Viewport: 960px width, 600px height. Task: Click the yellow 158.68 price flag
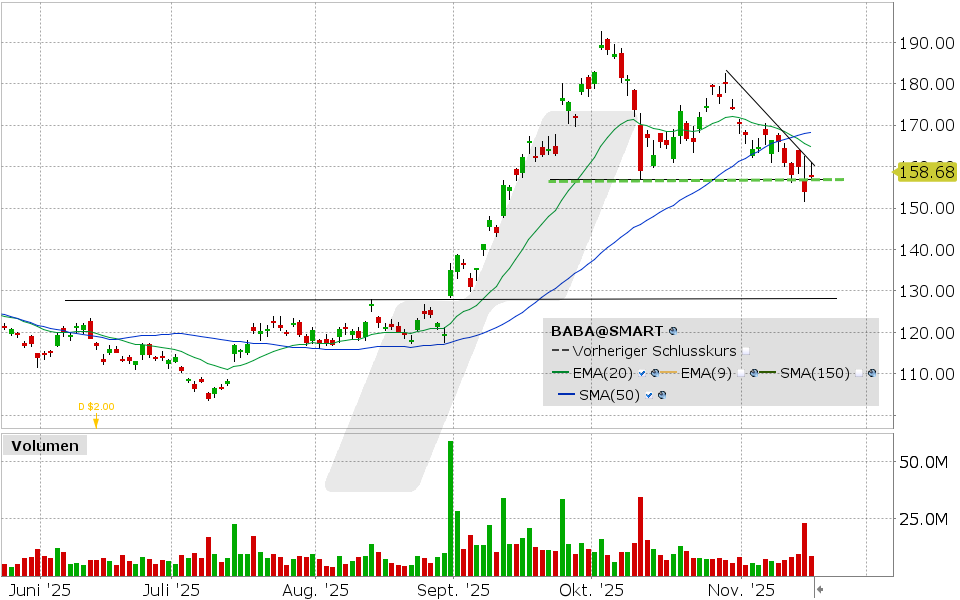pyautogui.click(x=926, y=172)
